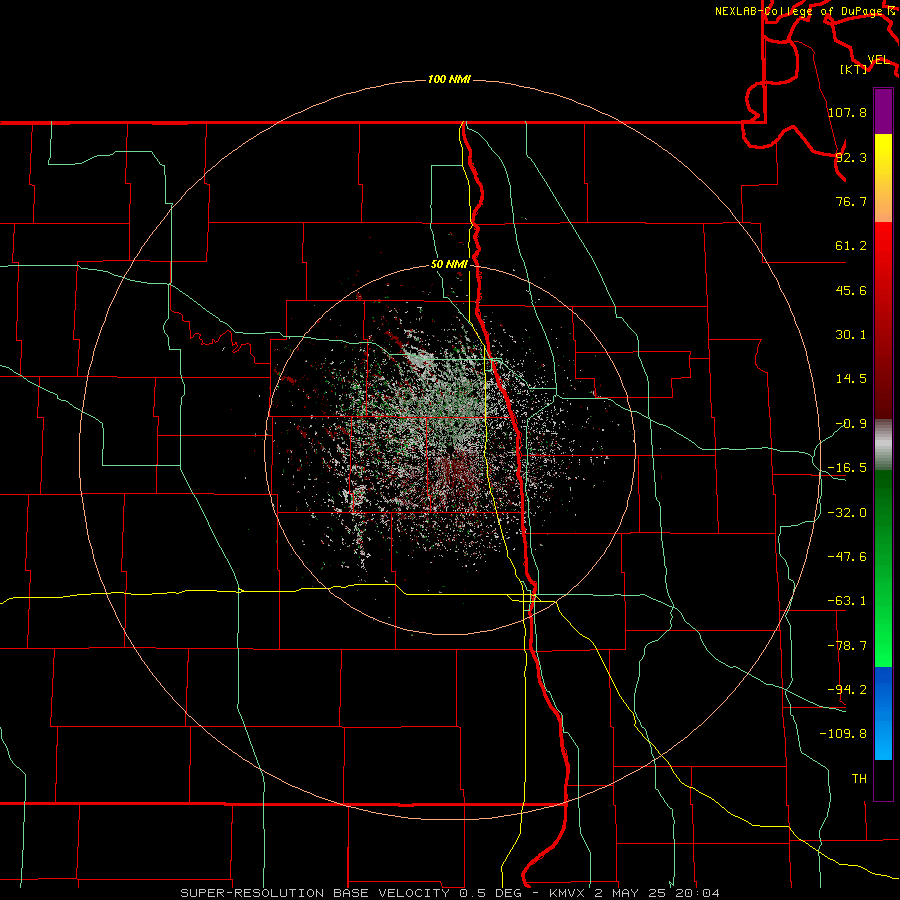Screen dimensions: 900x900
Task: Select the -16.5 scale label
Action: tap(847, 468)
